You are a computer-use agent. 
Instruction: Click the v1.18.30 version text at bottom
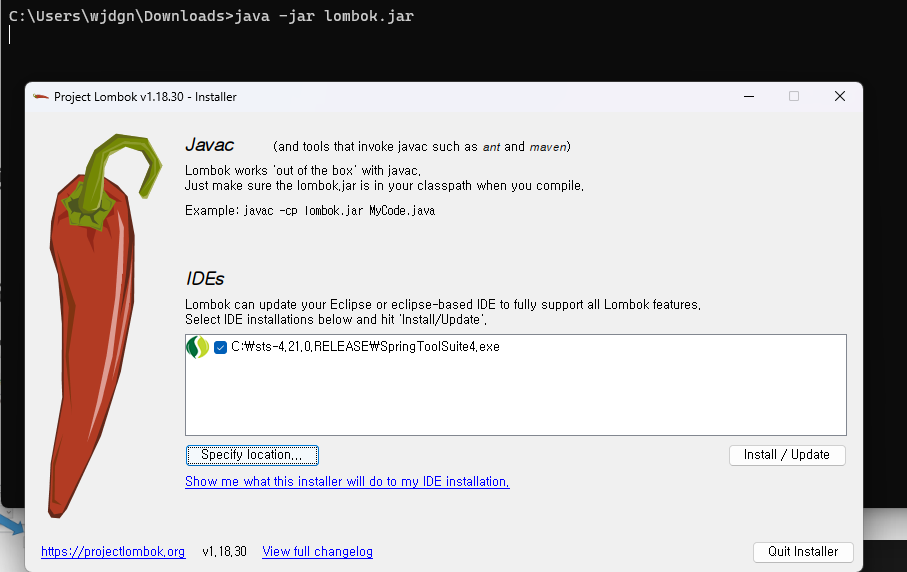224,552
